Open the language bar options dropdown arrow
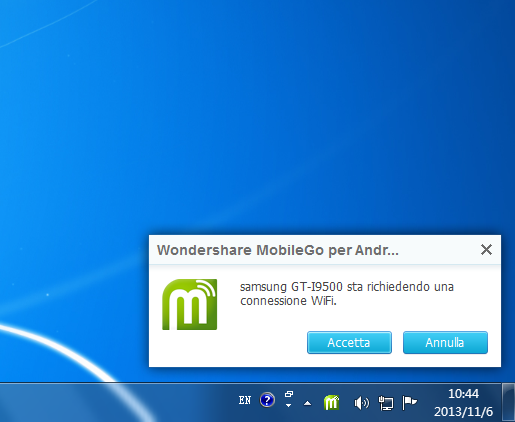The height and width of the screenshot is (422, 515). coord(289,406)
